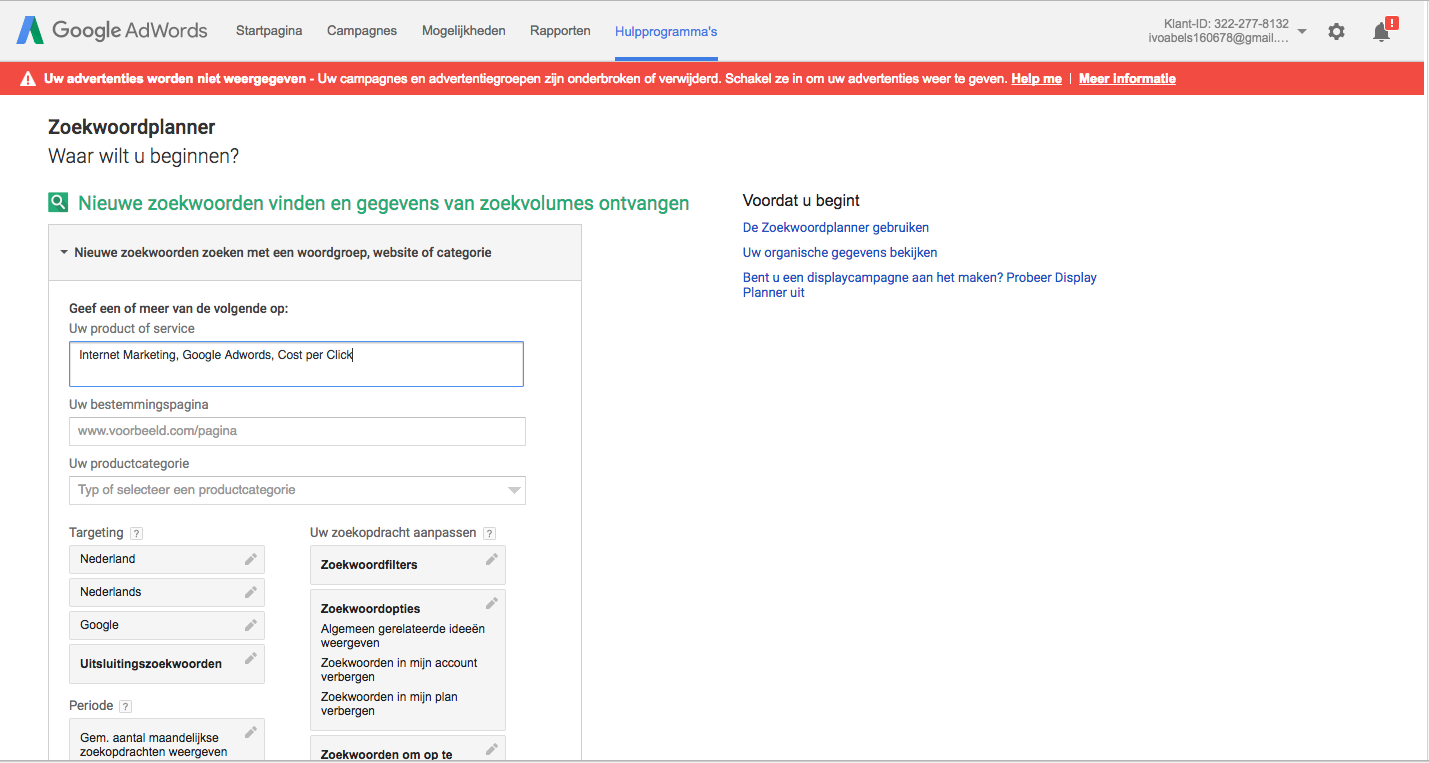Viewport: 1429px width, 763px height.
Task: Edit Zoekwoordopties with its pencil icon
Action: pyautogui.click(x=492, y=603)
